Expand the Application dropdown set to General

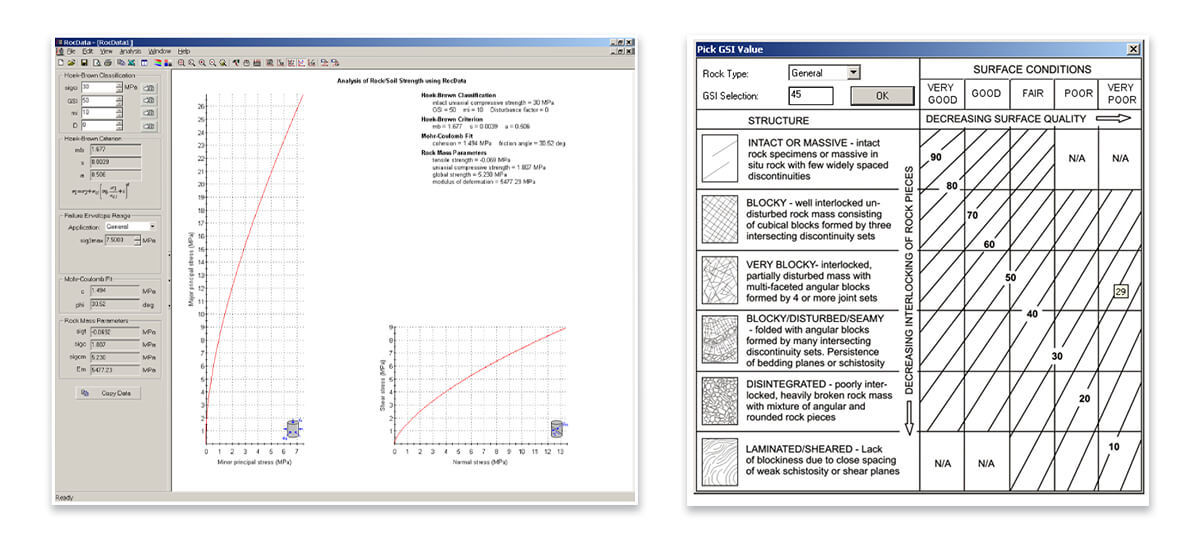pyautogui.click(x=153, y=227)
